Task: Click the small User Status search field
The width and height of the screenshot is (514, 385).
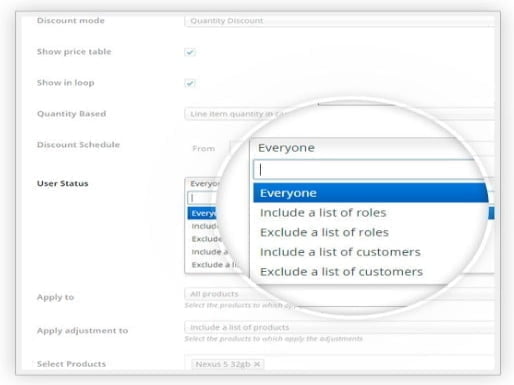Action: click(x=203, y=198)
